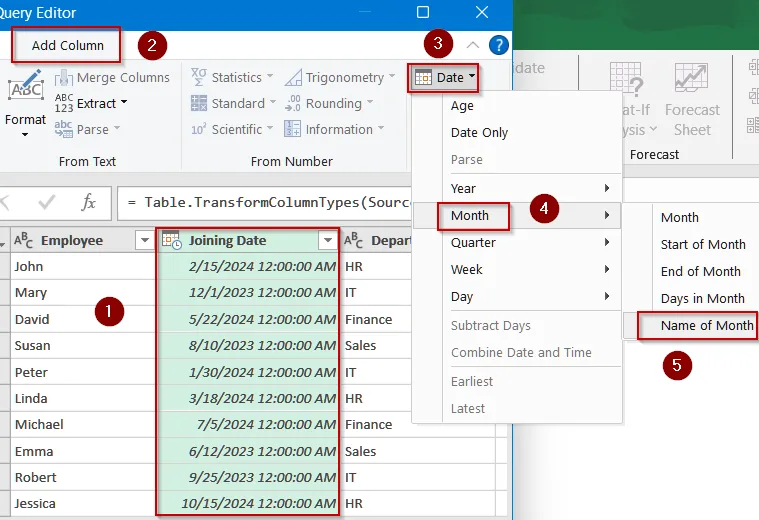Choose Start of Month option
759x520 pixels.
click(703, 245)
